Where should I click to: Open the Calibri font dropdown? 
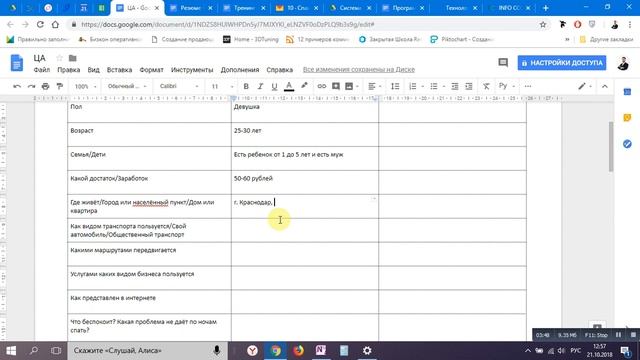click(x=179, y=87)
